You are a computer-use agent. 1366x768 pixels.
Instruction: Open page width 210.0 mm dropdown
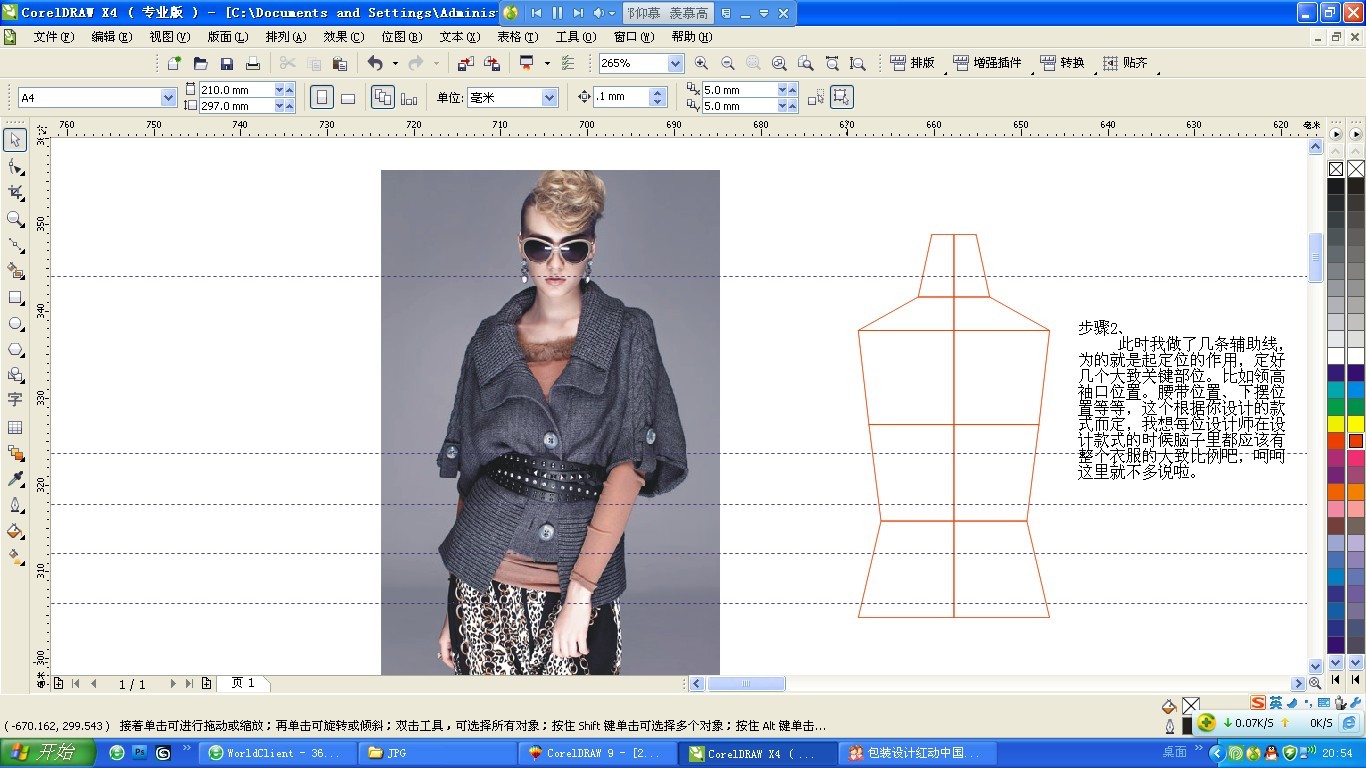click(x=279, y=90)
